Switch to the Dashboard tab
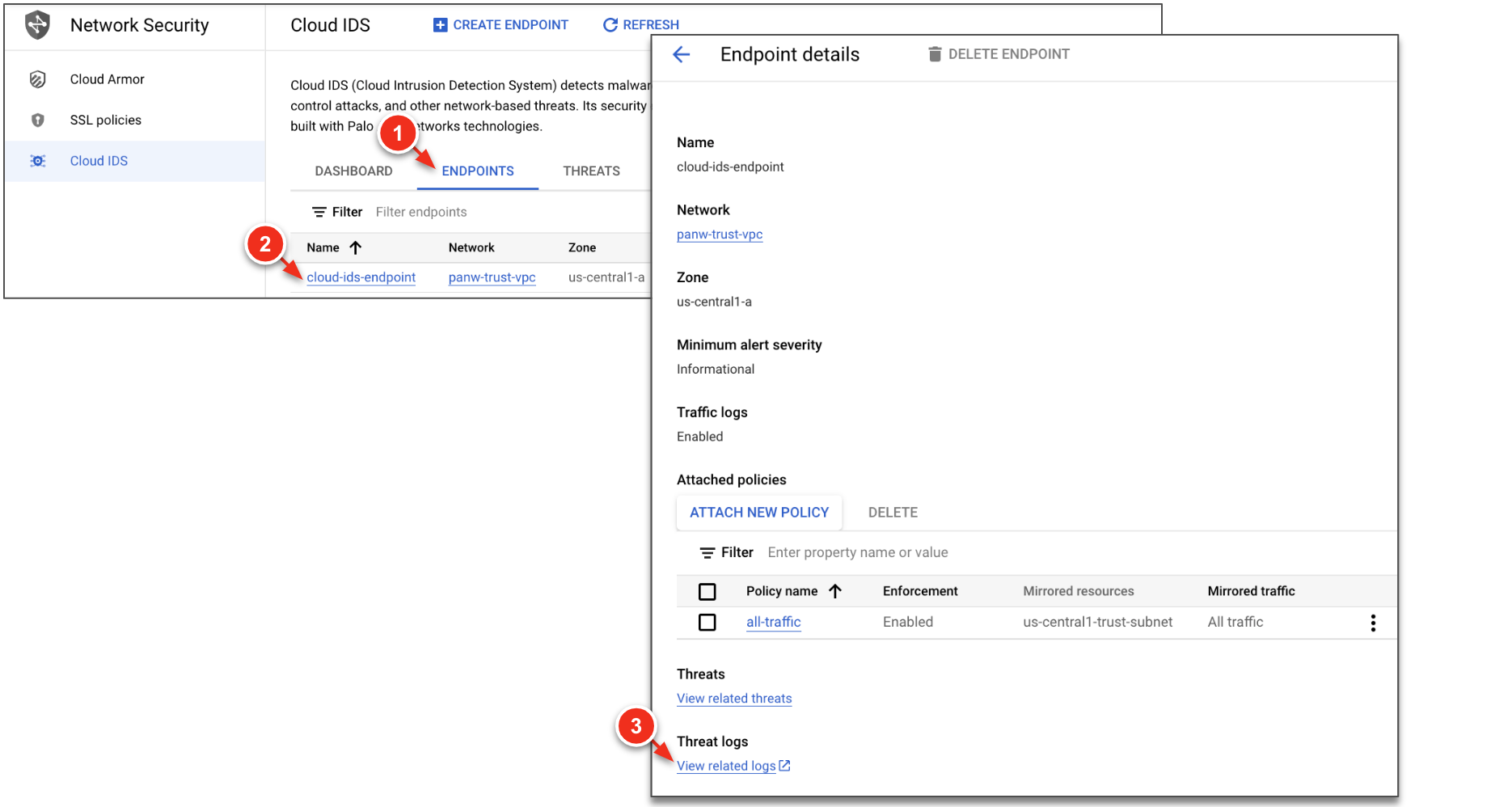 coord(353,171)
